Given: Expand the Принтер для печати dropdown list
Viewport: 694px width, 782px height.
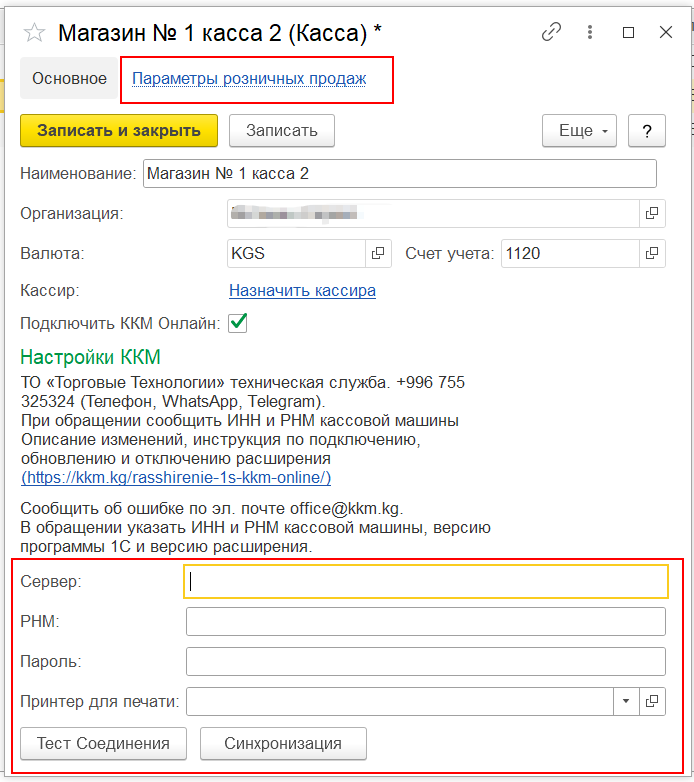Looking at the screenshot, I should [x=626, y=702].
